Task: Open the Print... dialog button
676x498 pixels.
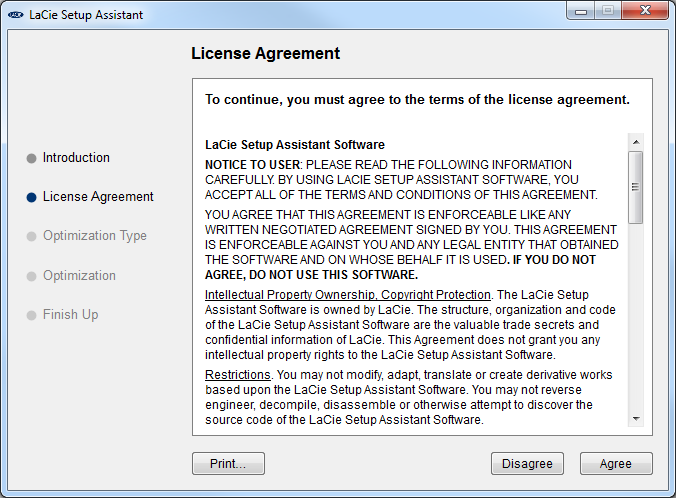Action: coord(228,464)
